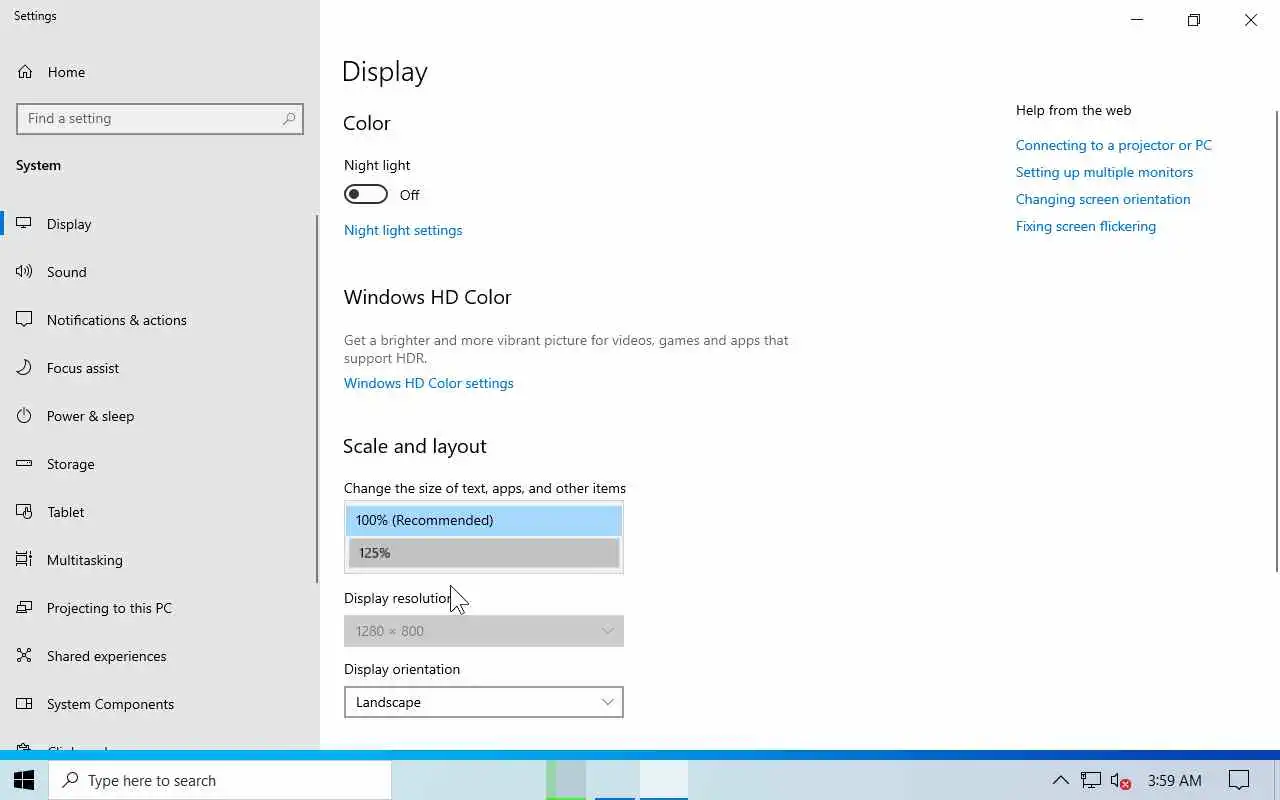This screenshot has width=1280, height=800.
Task: Click the System Components icon
Action: coord(25,704)
